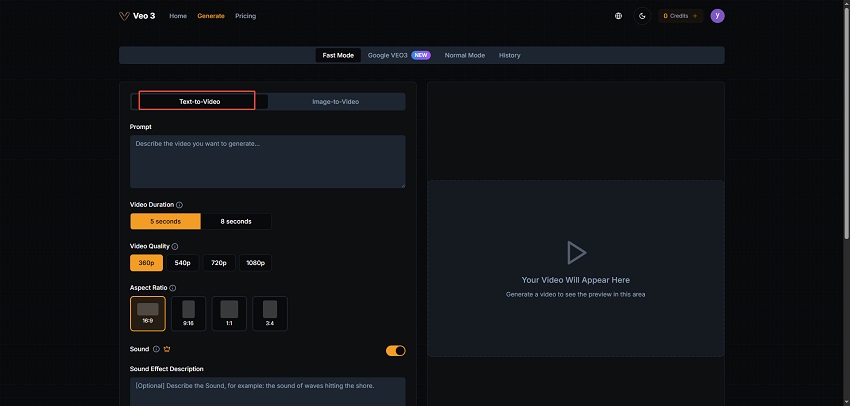The width and height of the screenshot is (850, 406).
Task: Toggle dark mode moon icon
Action: (x=642, y=16)
